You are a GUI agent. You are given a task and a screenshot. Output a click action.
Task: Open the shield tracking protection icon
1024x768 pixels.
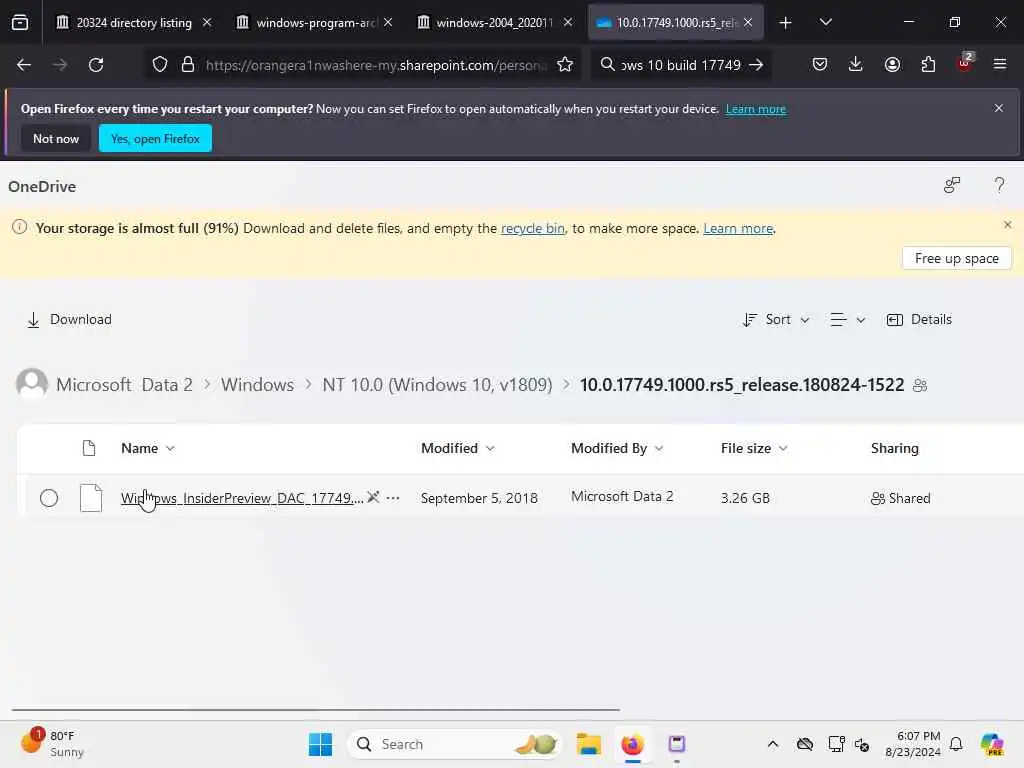(x=160, y=65)
